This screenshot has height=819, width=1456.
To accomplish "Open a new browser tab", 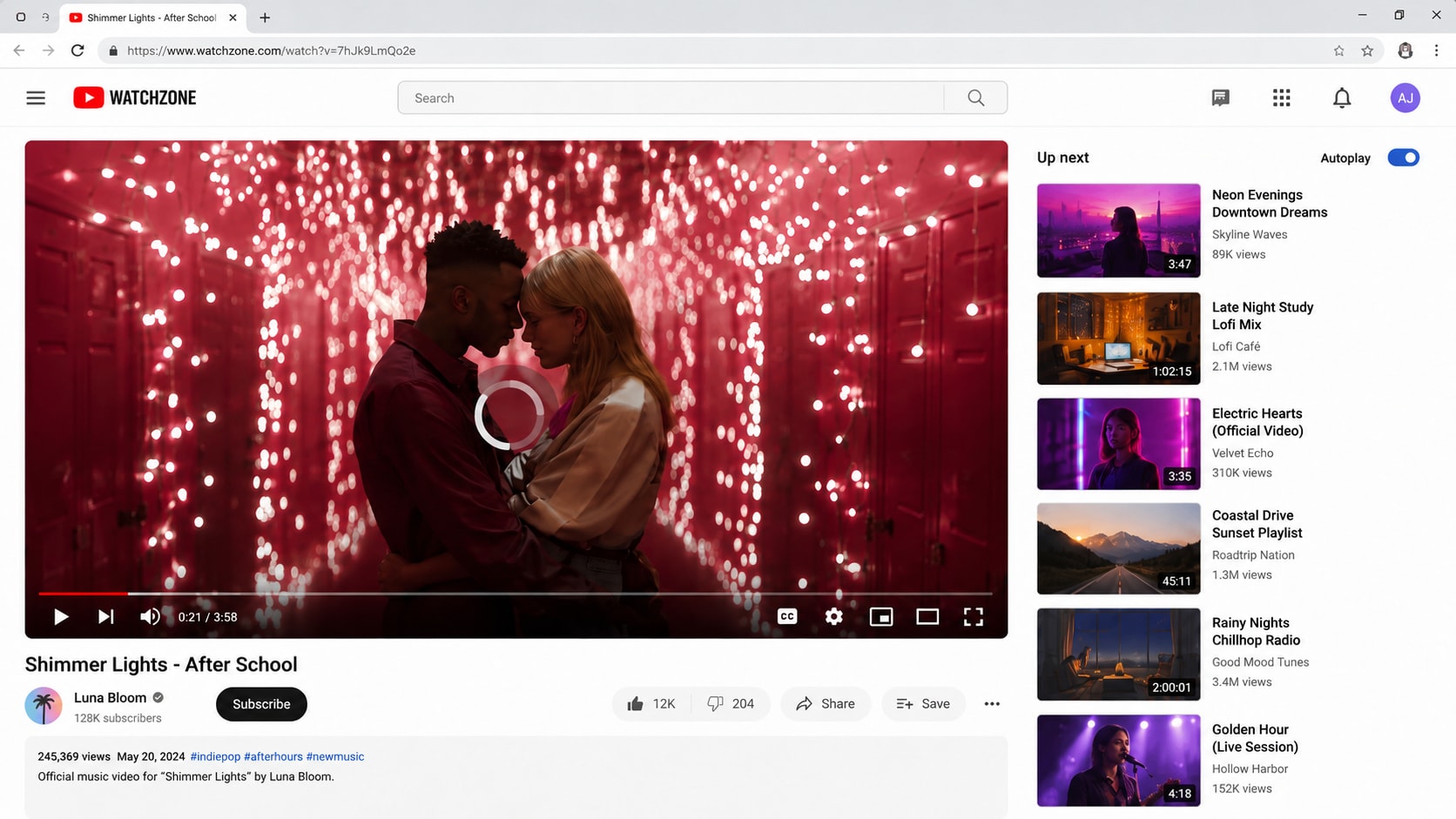I will point(265,17).
